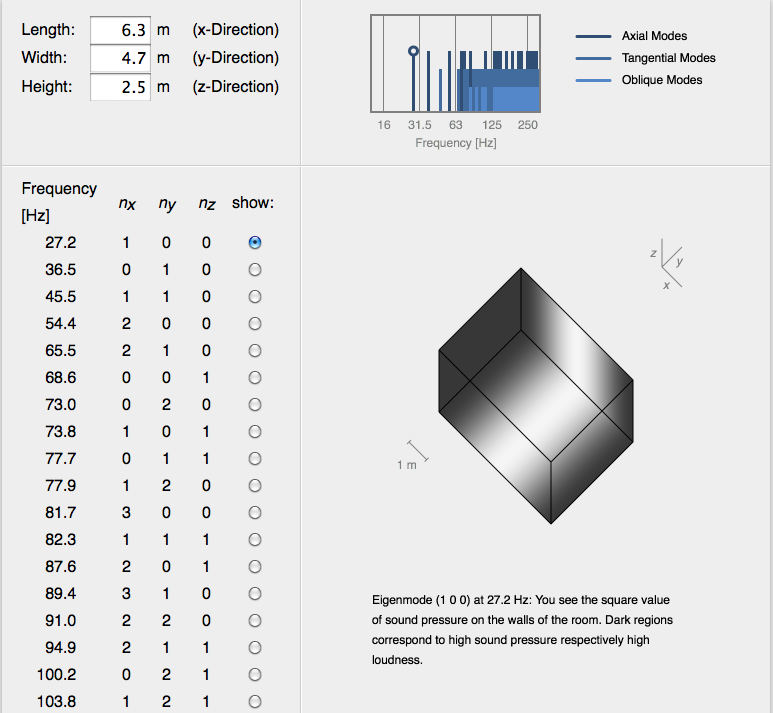Click the frequency value 36.5
Image resolution: width=773 pixels, height=713 pixels.
tap(61, 270)
